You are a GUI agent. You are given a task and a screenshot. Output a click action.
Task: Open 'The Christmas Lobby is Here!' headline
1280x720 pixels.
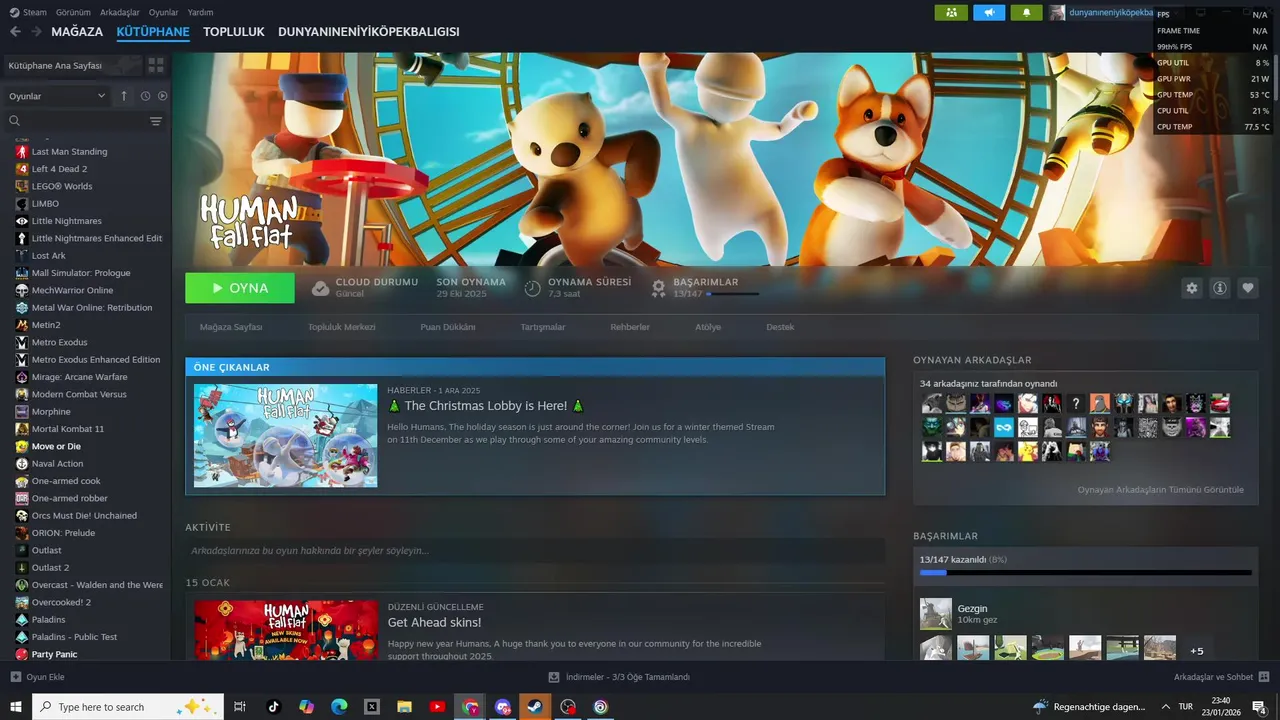pos(486,406)
